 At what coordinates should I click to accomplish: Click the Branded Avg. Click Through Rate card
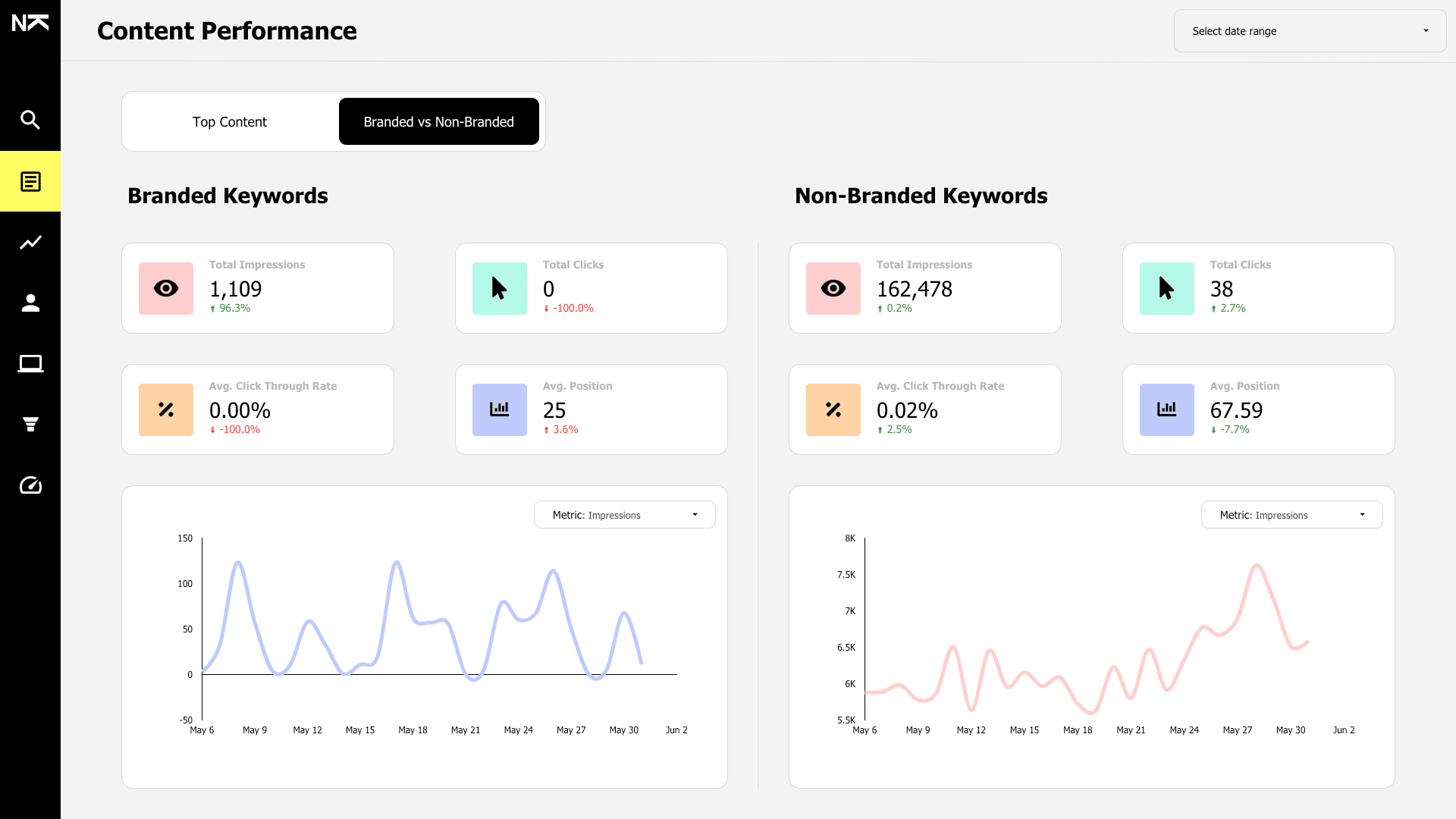(x=258, y=409)
